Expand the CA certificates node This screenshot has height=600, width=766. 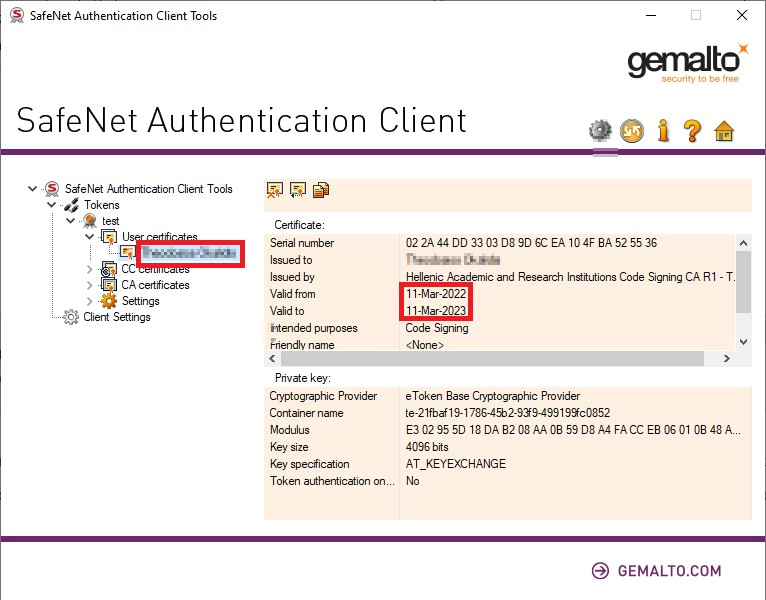point(89,285)
